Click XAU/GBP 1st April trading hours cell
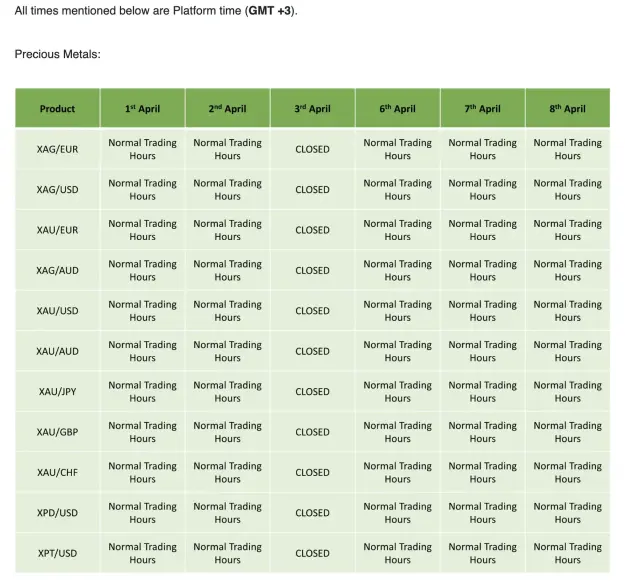Screen dimensions: 625x581 (142, 432)
